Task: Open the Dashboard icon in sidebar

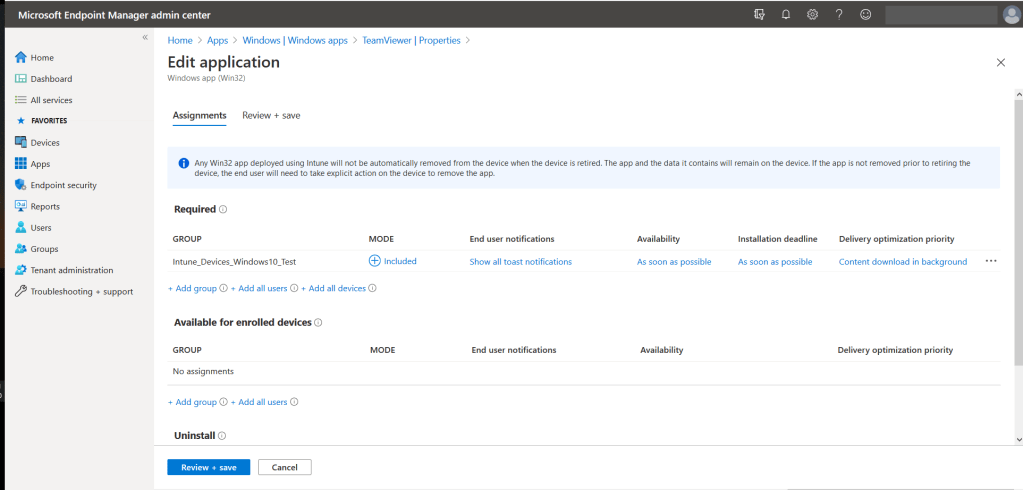Action: click(x=20, y=79)
